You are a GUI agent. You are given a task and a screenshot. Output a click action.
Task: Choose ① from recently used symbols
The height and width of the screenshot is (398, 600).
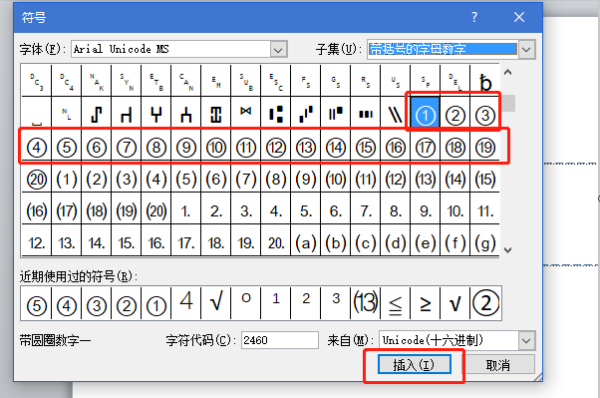click(x=156, y=304)
